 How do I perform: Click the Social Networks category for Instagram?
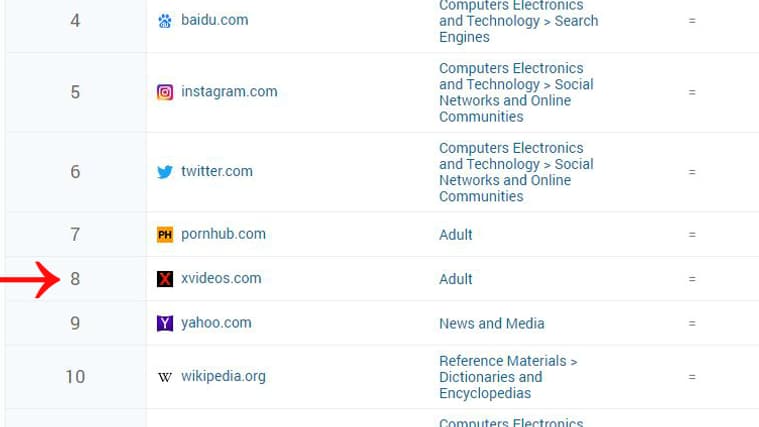pyautogui.click(x=516, y=92)
